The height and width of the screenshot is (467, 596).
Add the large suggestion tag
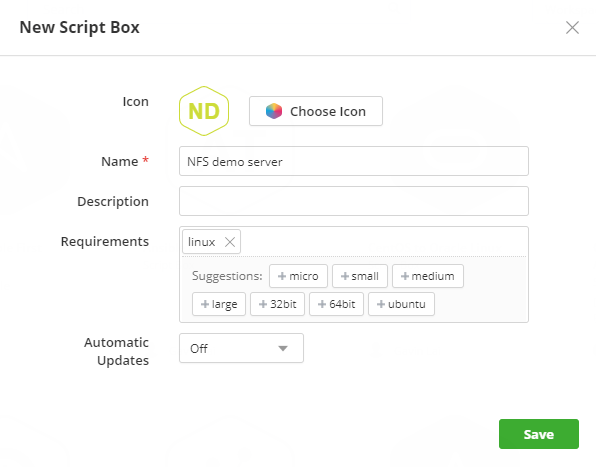(x=219, y=304)
